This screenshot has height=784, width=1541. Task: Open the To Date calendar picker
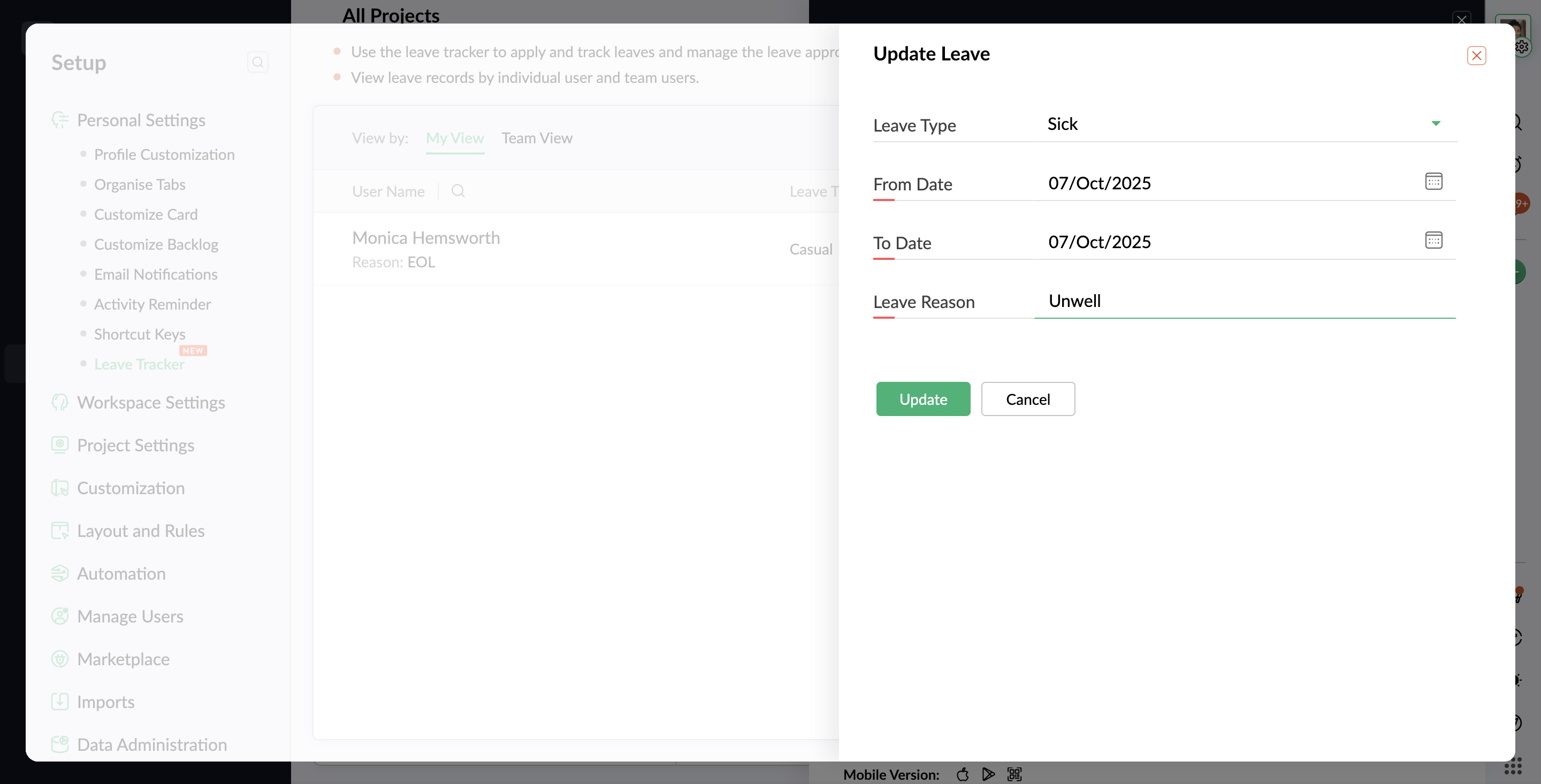click(1433, 241)
